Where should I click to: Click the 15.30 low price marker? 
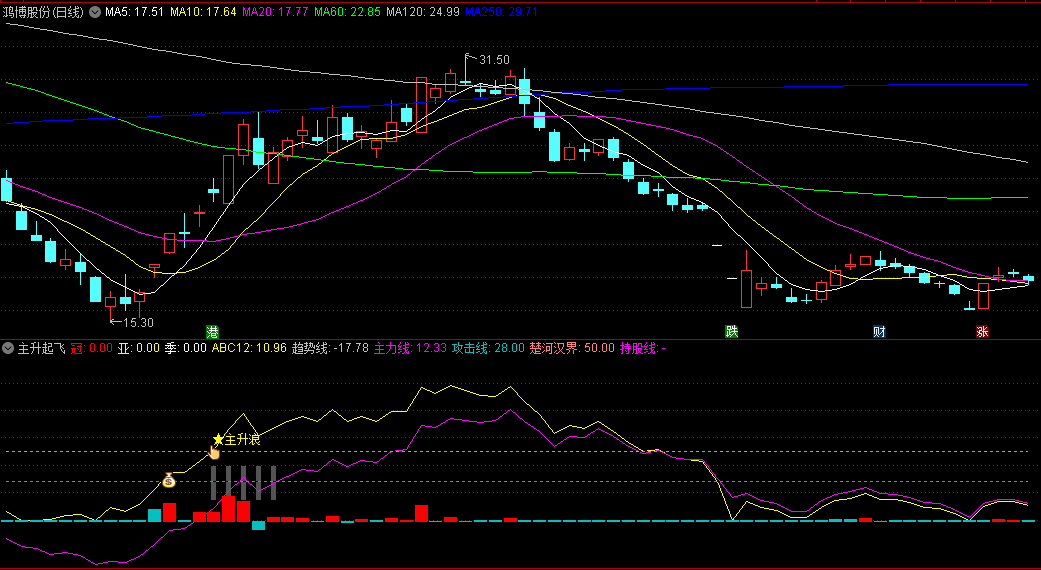point(138,322)
